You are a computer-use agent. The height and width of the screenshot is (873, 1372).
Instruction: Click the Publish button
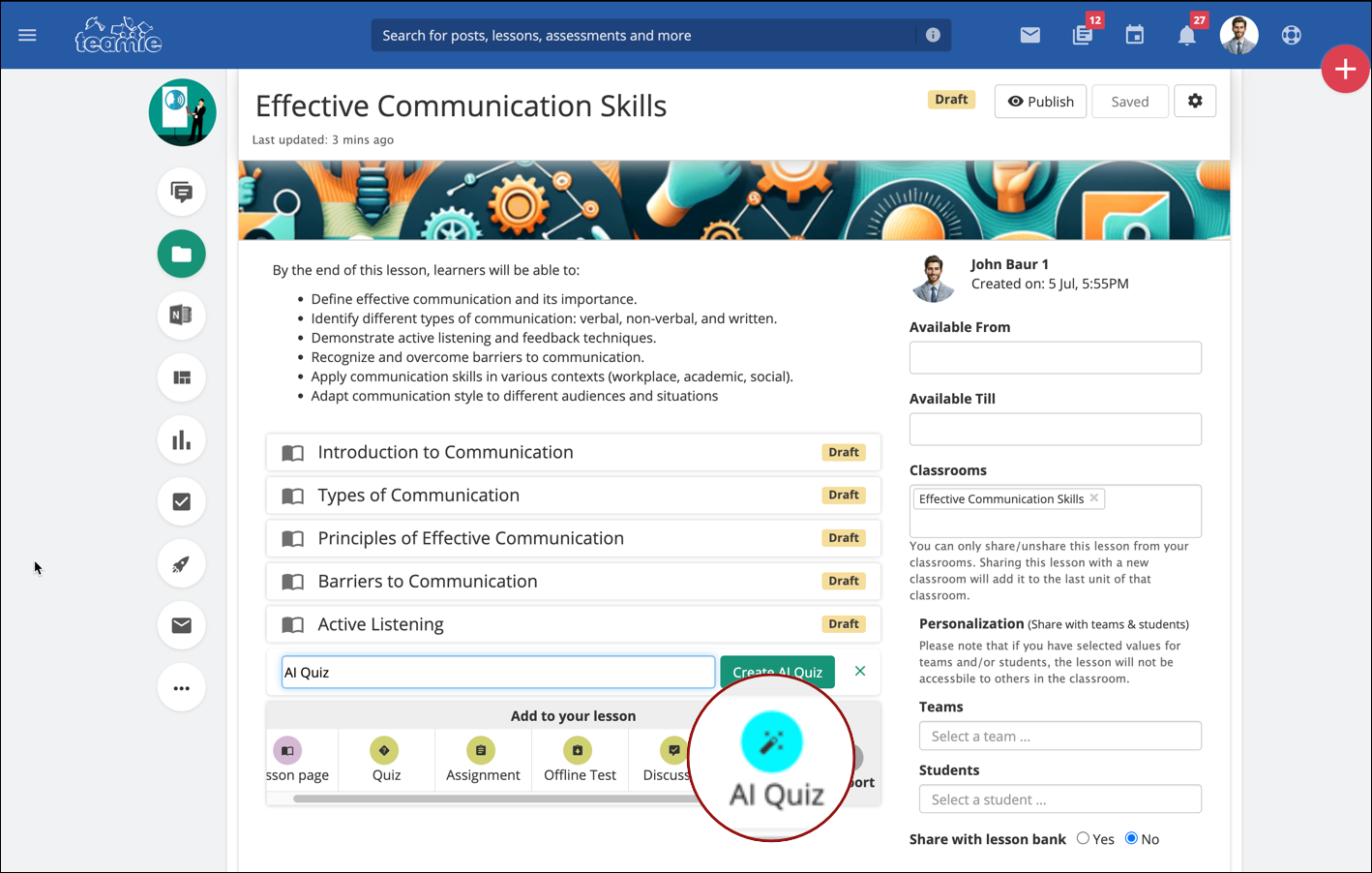1040,102
